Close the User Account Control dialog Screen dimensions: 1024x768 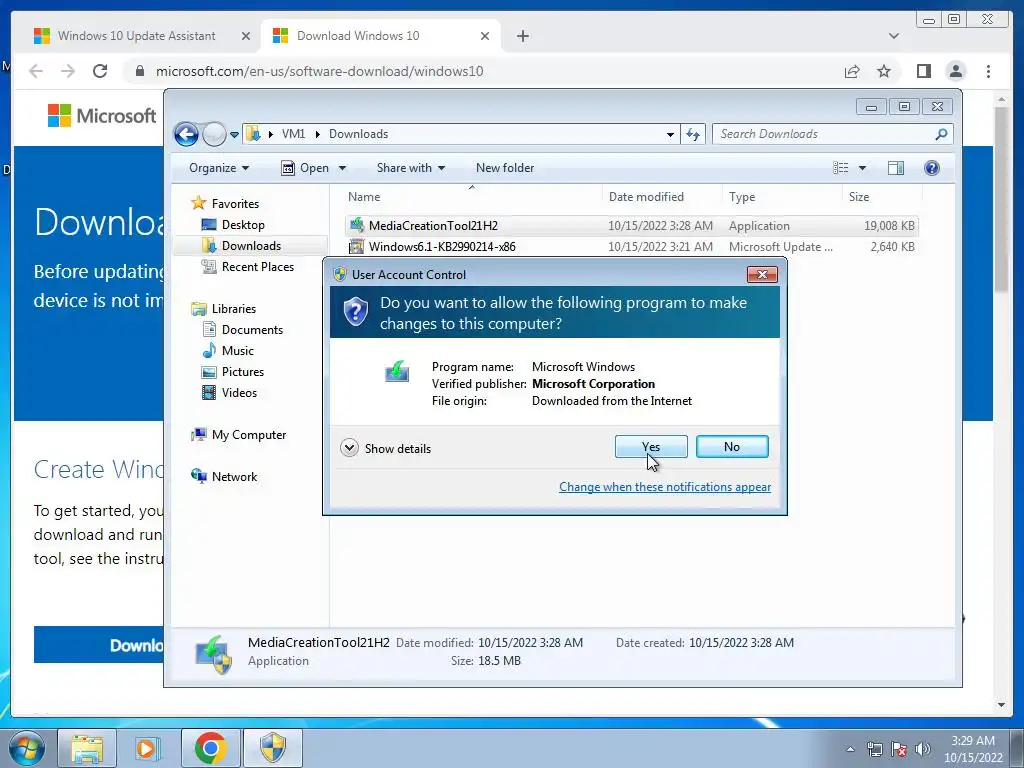pyautogui.click(x=762, y=274)
